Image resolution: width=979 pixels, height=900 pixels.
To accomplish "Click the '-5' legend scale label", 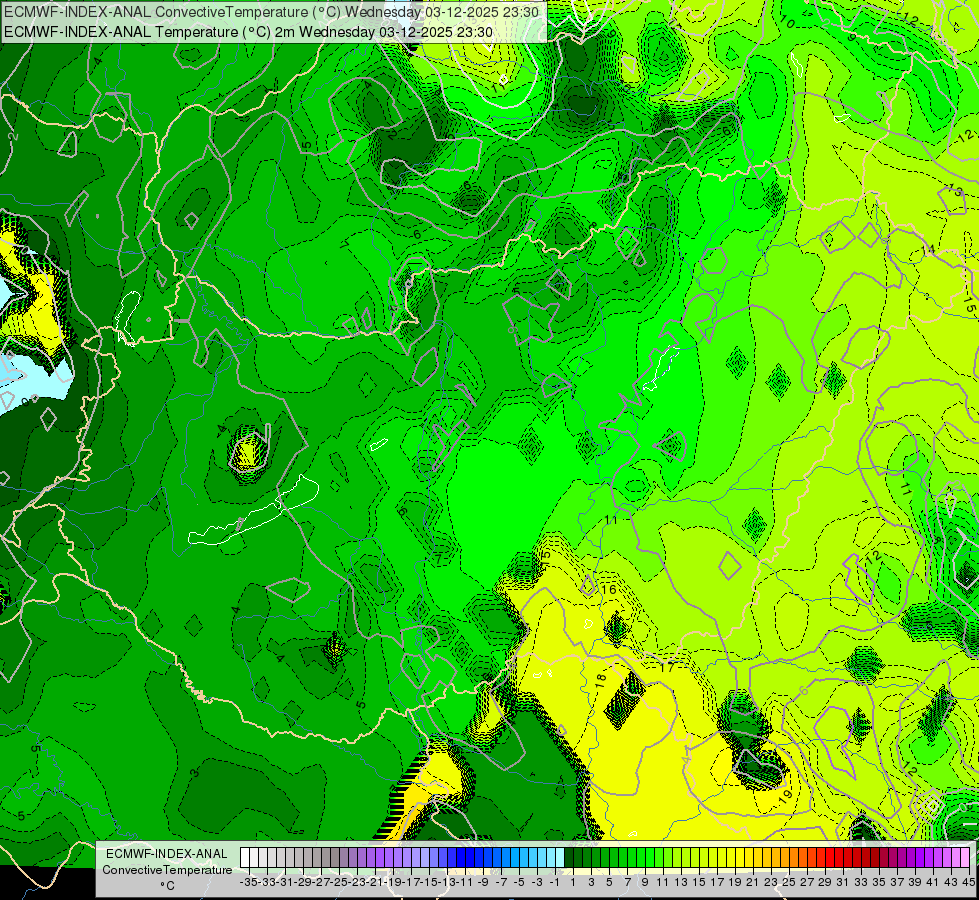I will [519, 882].
